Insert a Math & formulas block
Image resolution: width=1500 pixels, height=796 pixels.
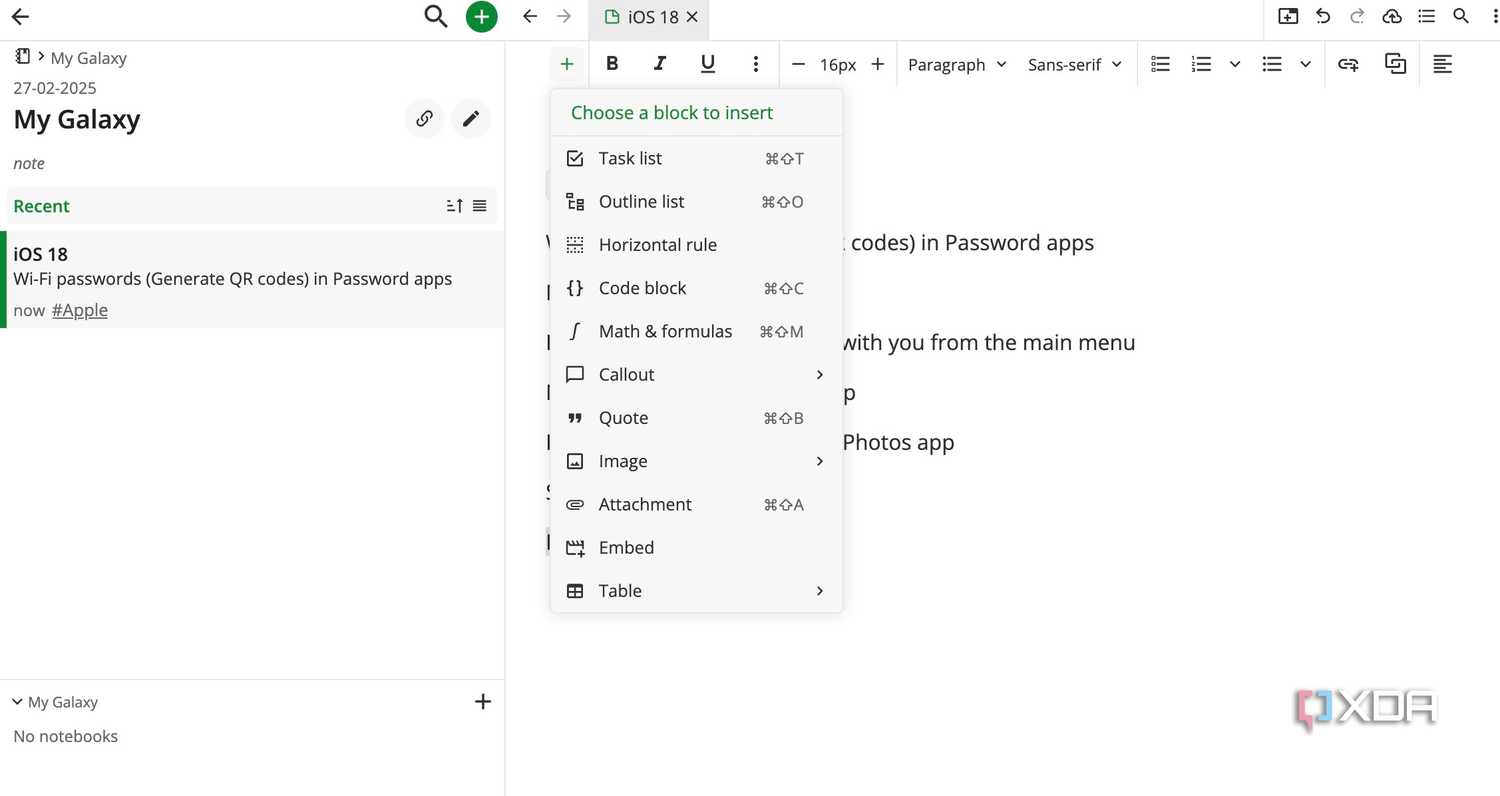696,331
